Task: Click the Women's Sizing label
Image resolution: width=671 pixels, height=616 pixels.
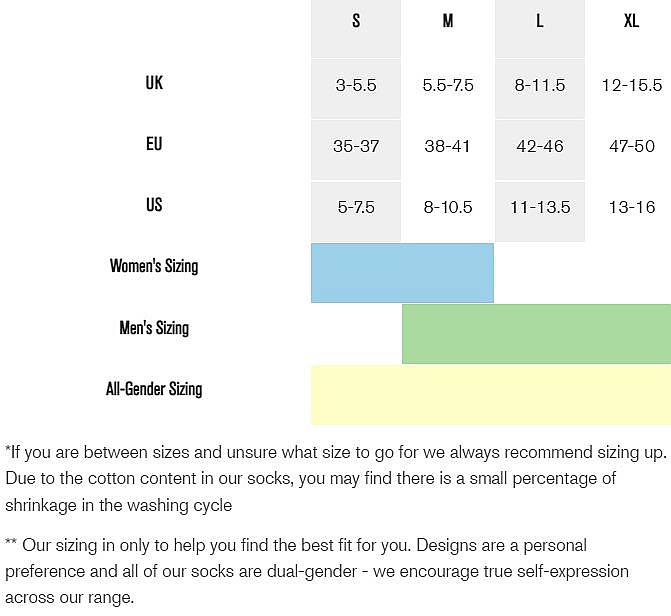Action: (x=154, y=266)
